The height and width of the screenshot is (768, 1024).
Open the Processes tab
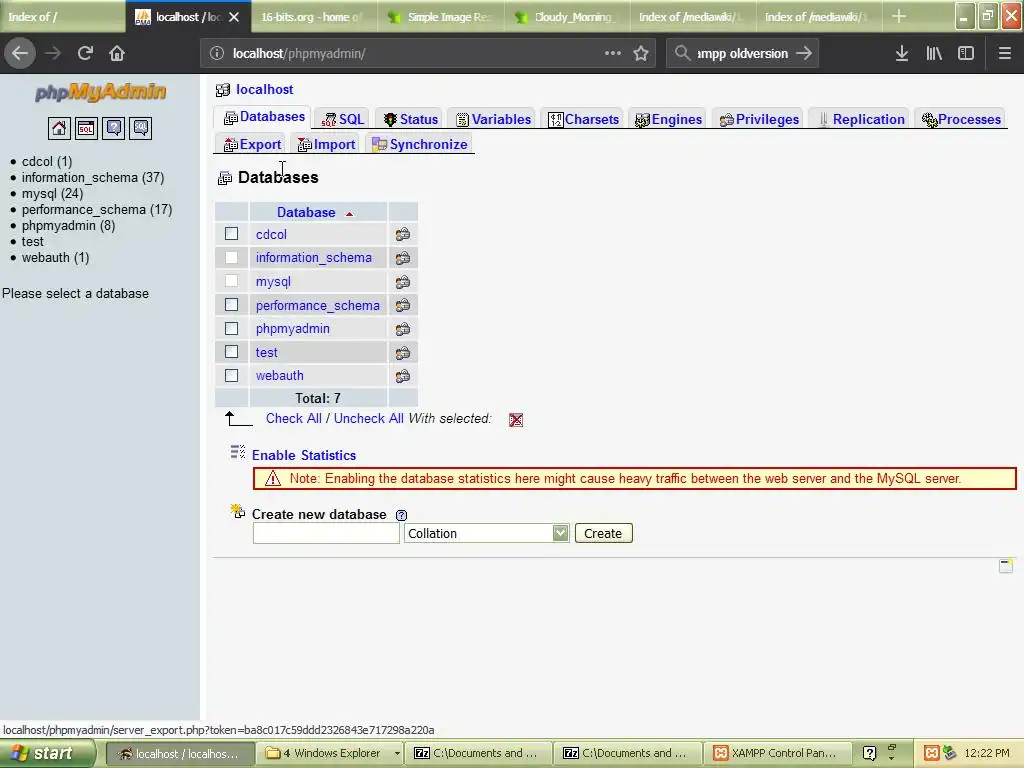click(x=961, y=119)
